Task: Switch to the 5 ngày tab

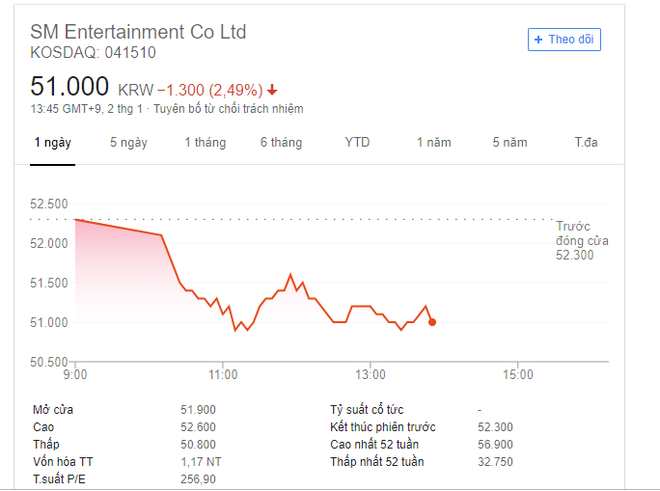Action: point(129,142)
